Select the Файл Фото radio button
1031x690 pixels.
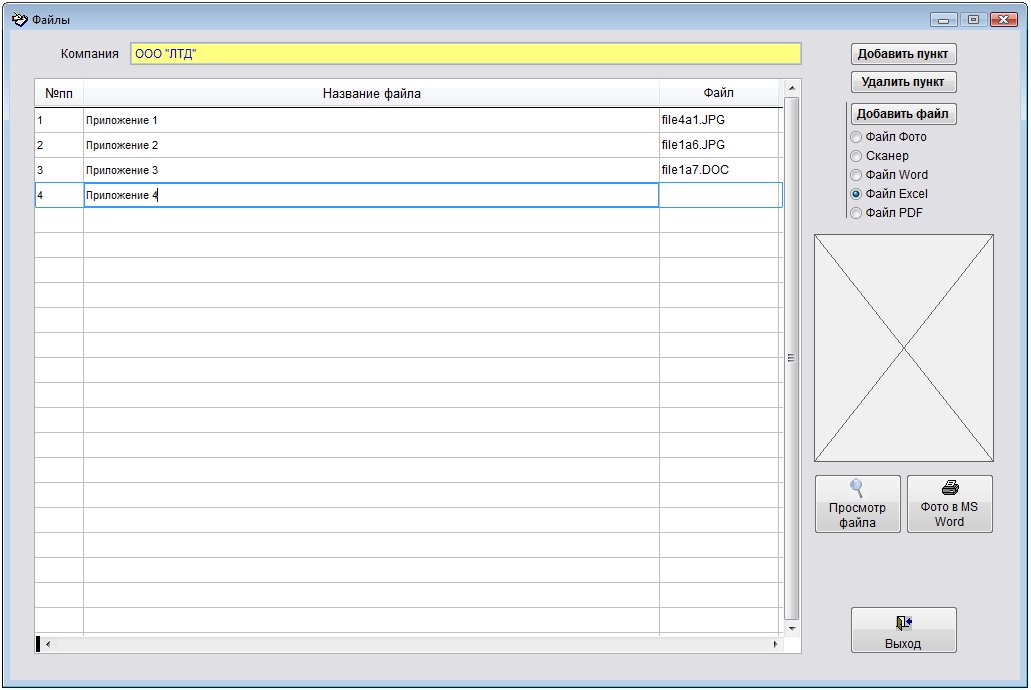(856, 137)
